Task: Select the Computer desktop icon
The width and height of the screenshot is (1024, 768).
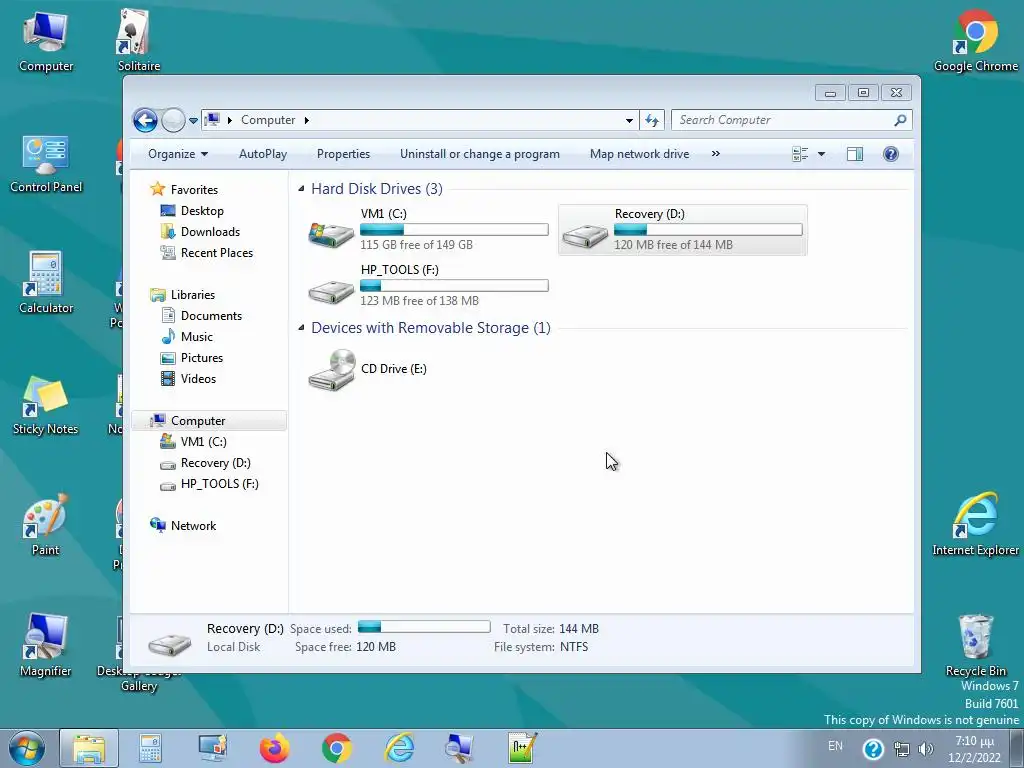Action: (x=46, y=42)
